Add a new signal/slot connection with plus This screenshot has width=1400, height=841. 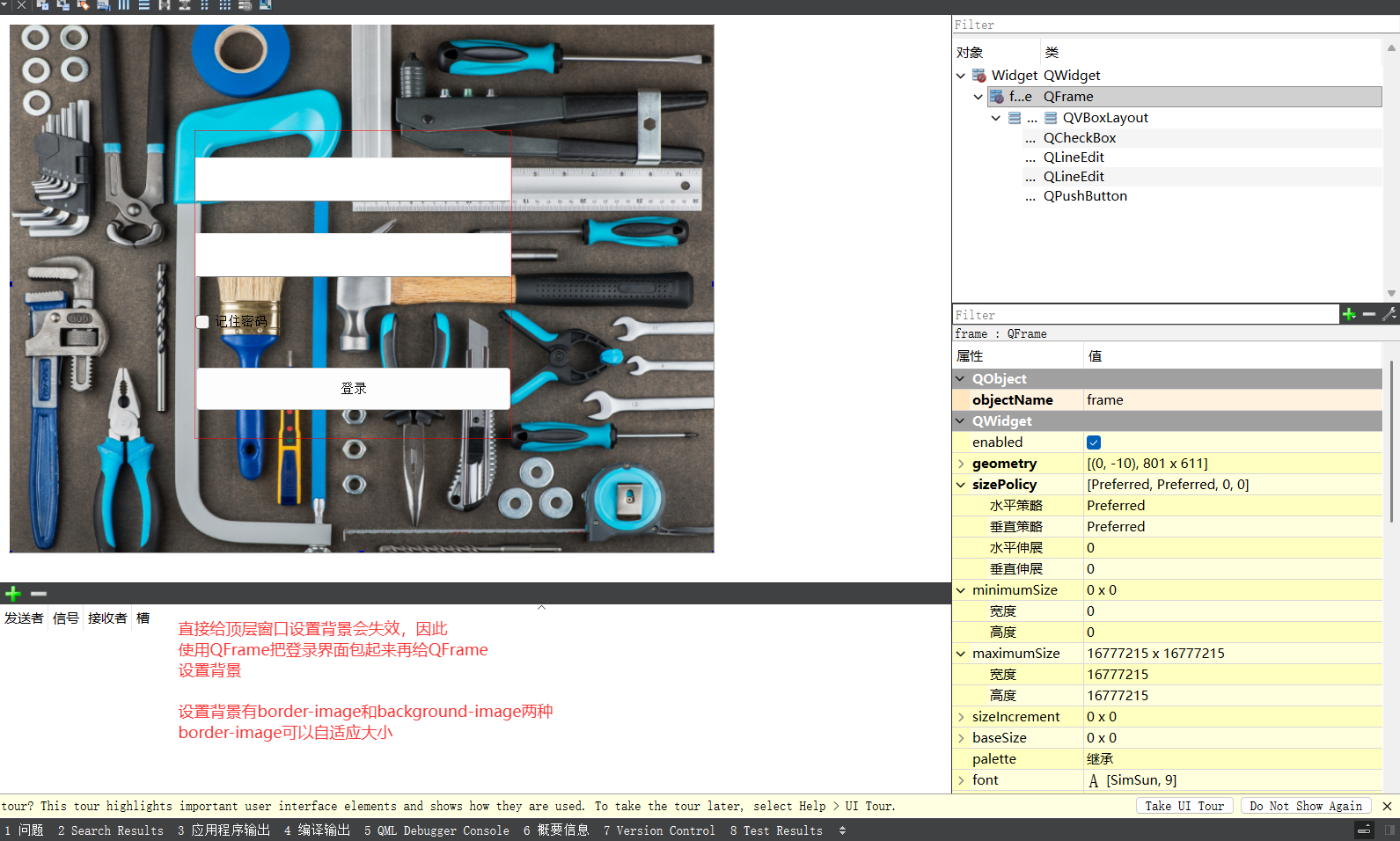click(x=13, y=594)
